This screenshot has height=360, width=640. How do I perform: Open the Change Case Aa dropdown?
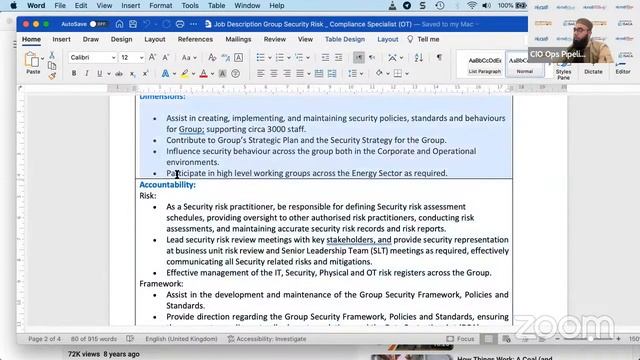(189, 58)
